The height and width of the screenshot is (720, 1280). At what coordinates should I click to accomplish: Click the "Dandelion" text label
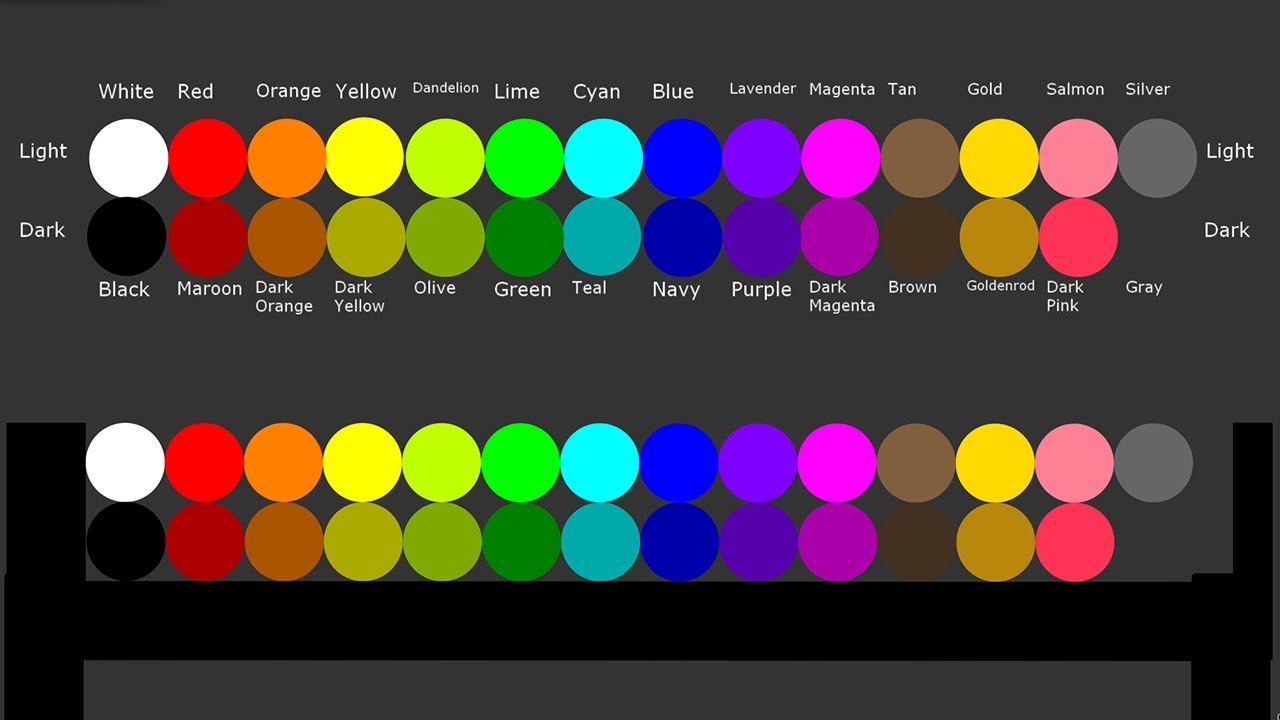pos(446,88)
